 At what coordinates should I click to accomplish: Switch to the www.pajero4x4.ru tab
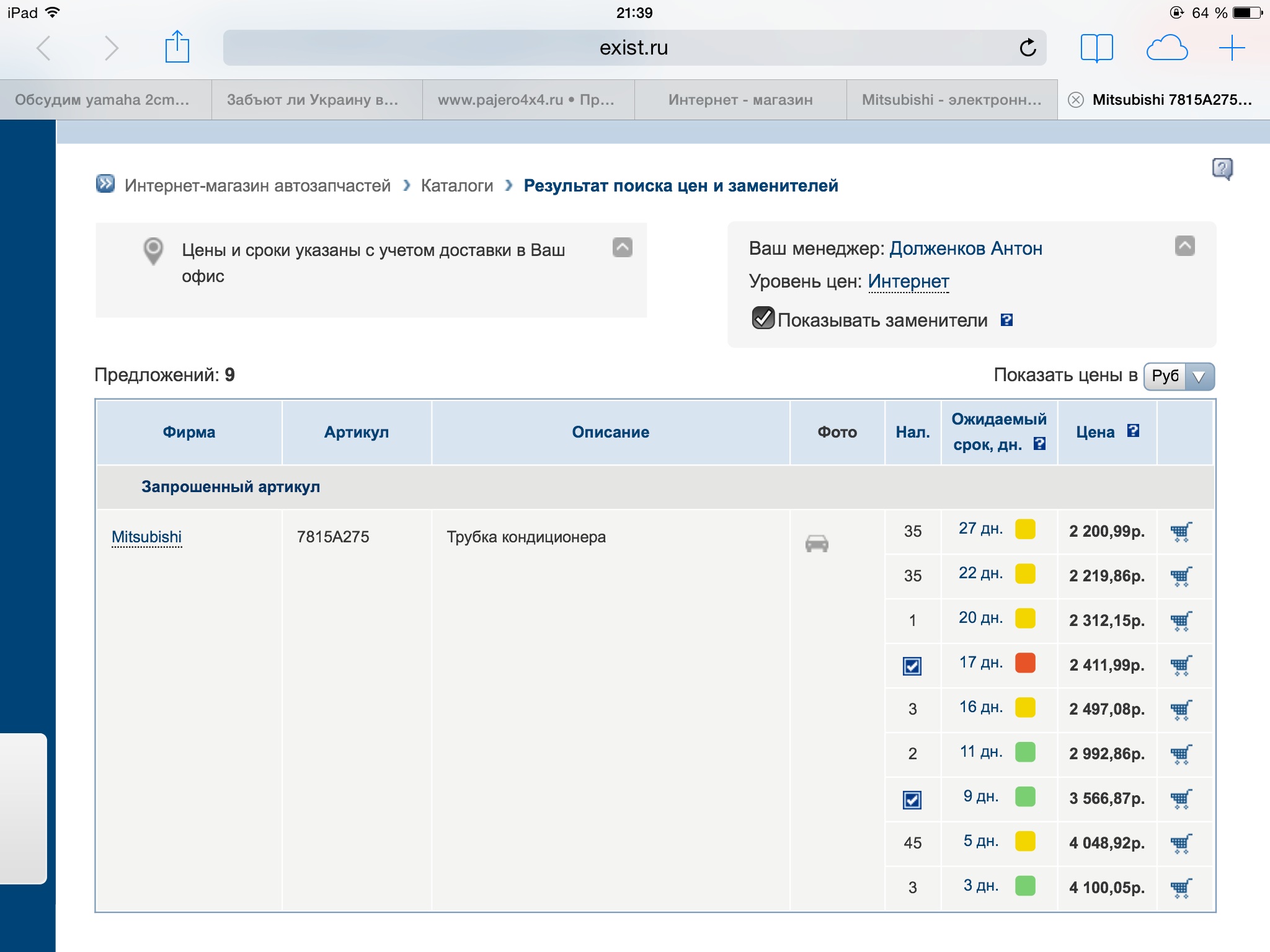[526, 100]
